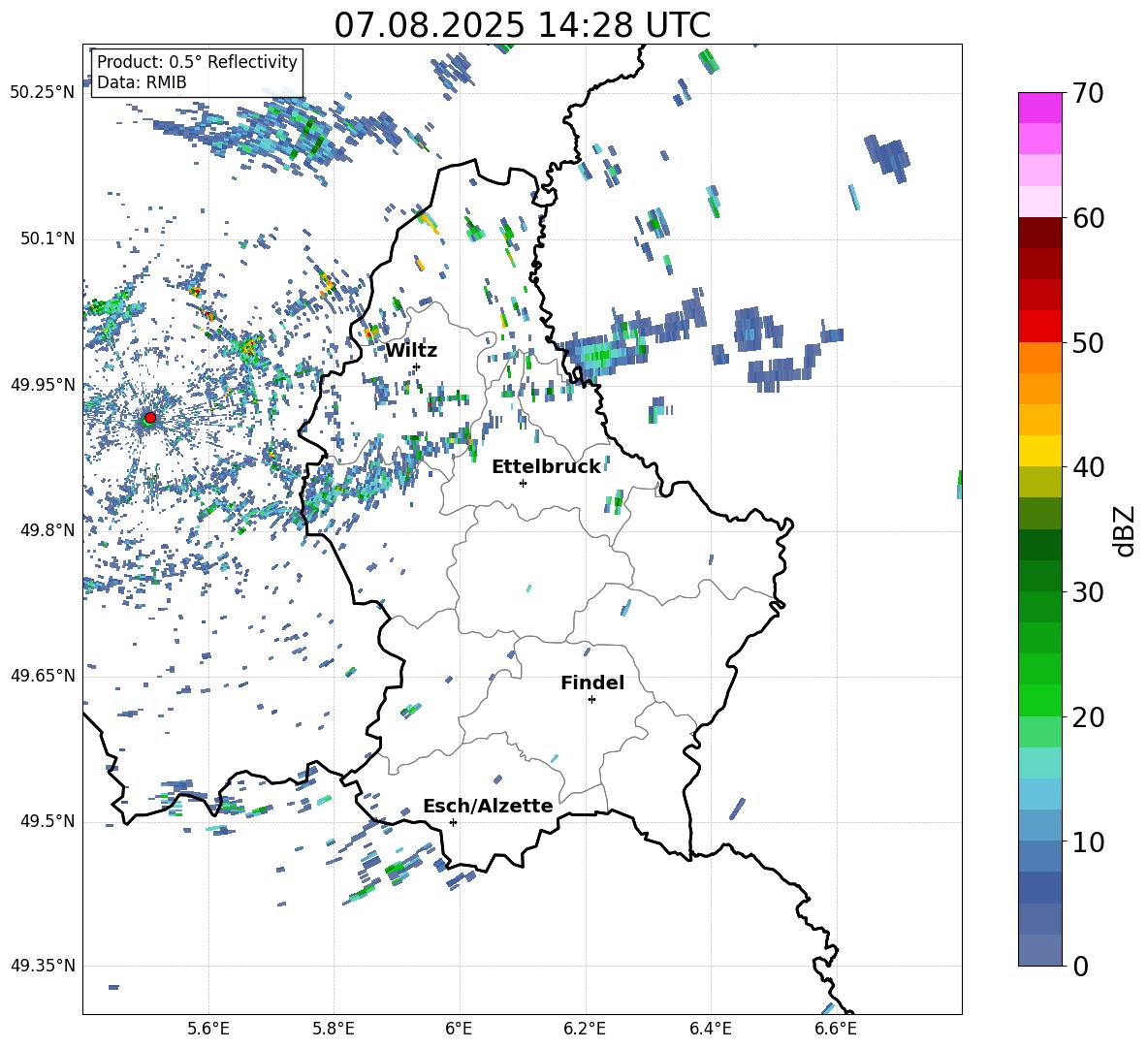Click the 60 colorbar tick label
The image size is (1148, 1048).
[x=1087, y=218]
